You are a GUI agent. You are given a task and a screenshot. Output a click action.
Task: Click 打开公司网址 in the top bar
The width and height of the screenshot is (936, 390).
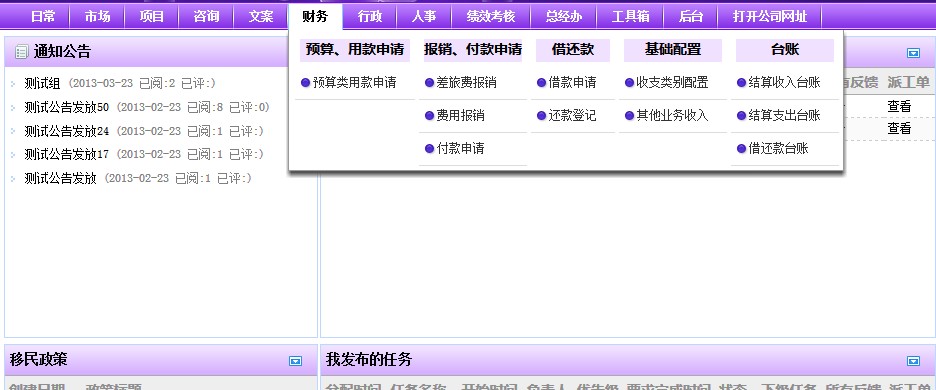point(769,17)
